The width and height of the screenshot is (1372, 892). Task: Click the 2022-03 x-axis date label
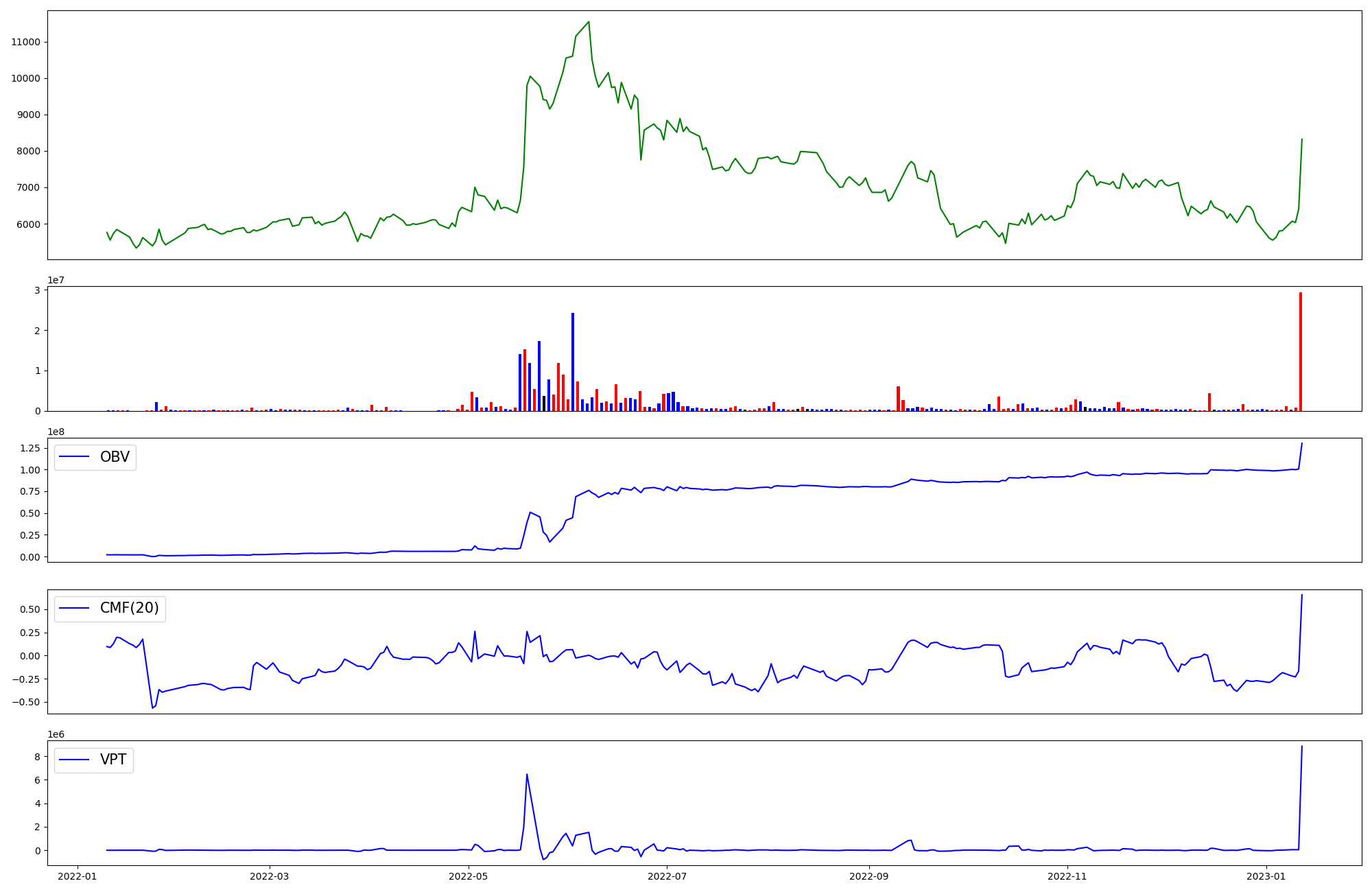[270, 876]
